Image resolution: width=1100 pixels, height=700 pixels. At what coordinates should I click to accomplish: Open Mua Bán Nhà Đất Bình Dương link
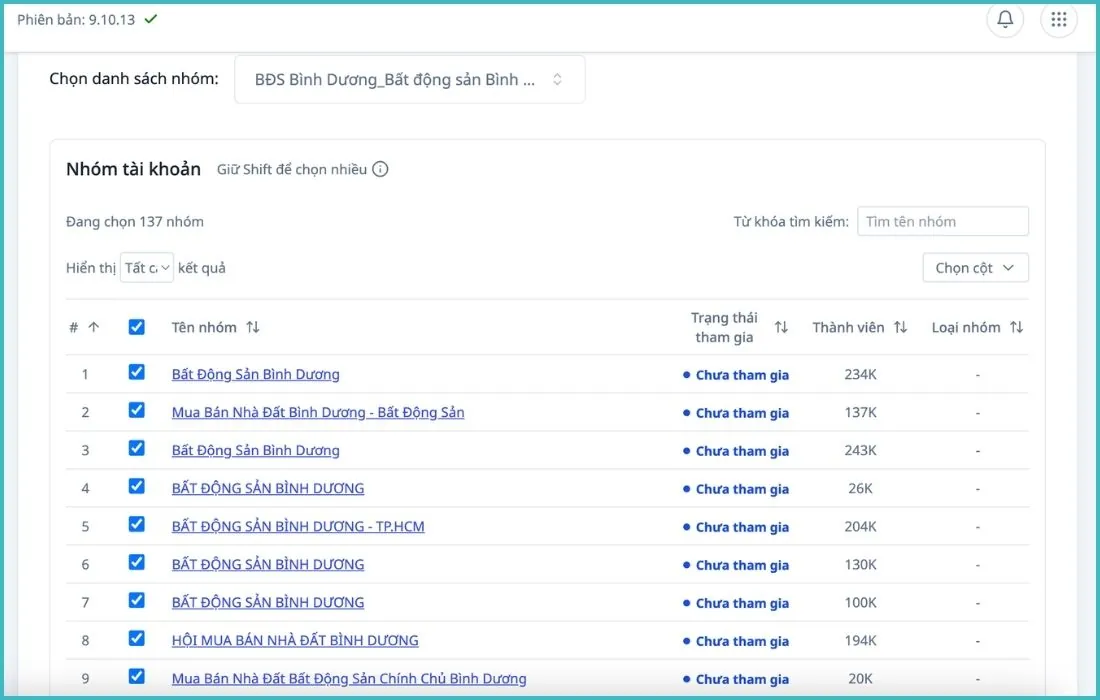tap(318, 412)
